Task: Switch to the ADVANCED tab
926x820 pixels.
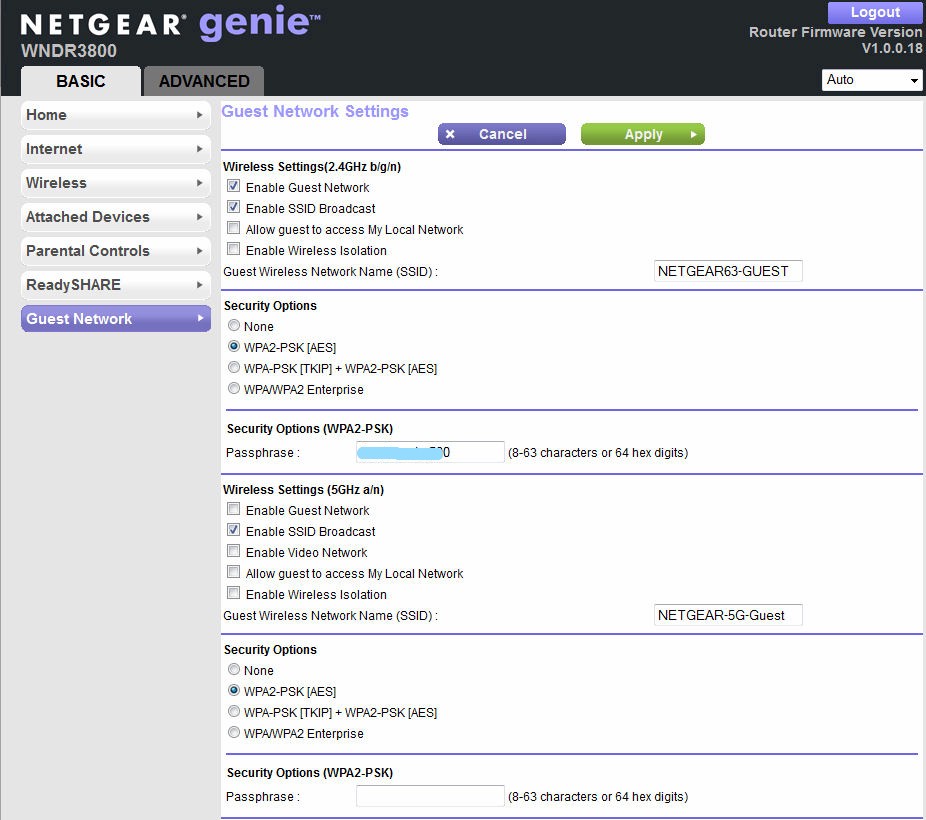Action: 204,81
